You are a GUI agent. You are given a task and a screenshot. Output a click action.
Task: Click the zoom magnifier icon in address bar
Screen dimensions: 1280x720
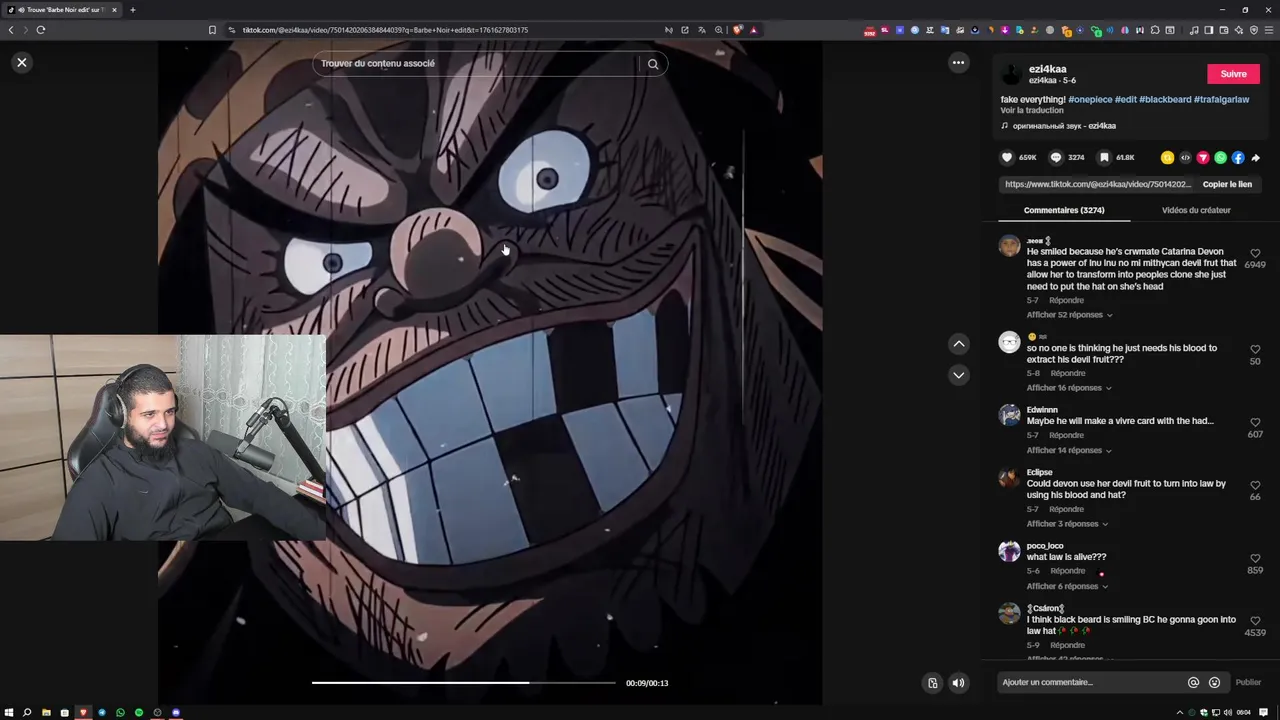coord(718,30)
